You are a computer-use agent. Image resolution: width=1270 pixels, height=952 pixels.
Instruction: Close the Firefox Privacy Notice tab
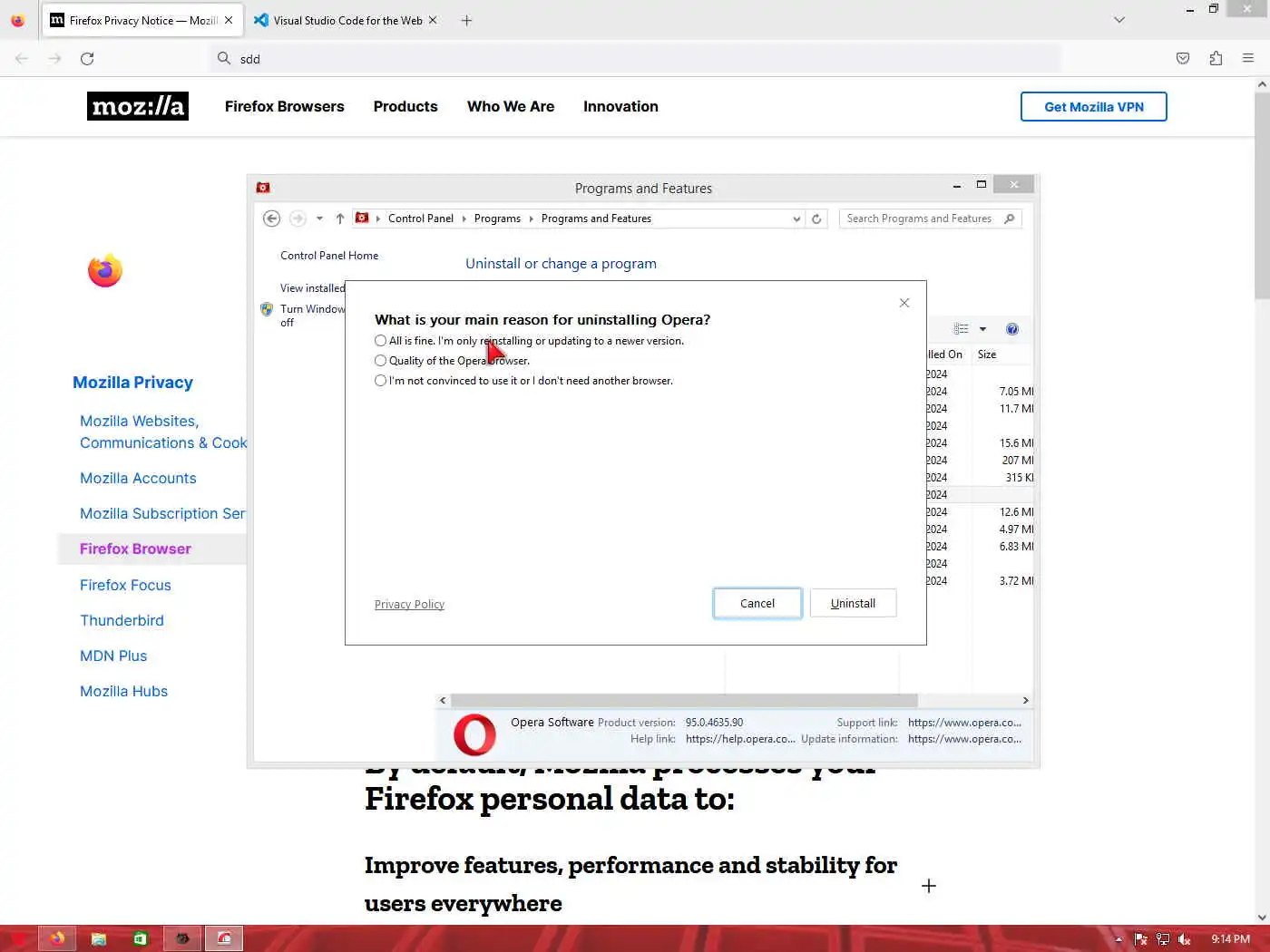[229, 20]
